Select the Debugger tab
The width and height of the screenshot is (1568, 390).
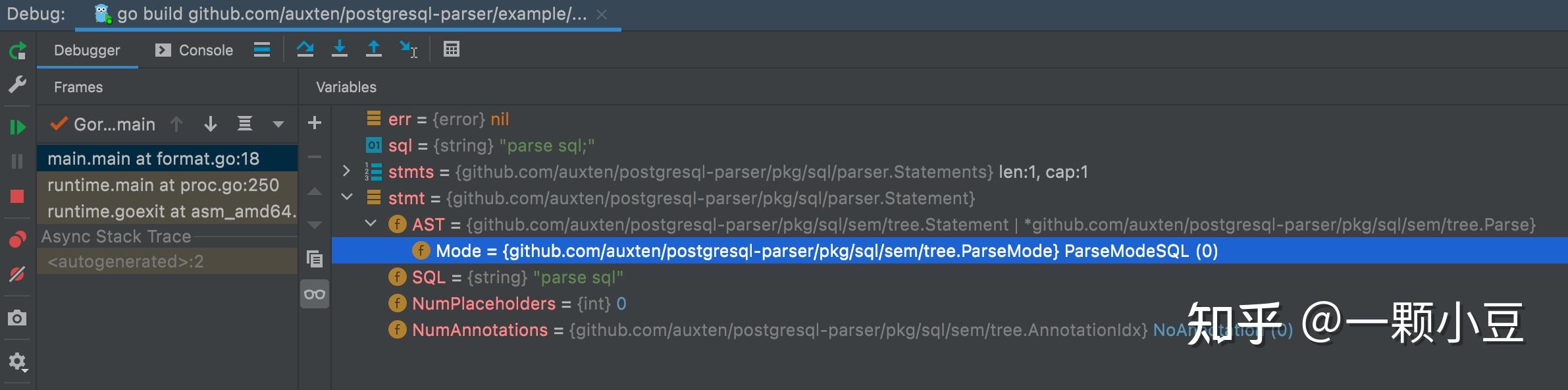[87, 51]
